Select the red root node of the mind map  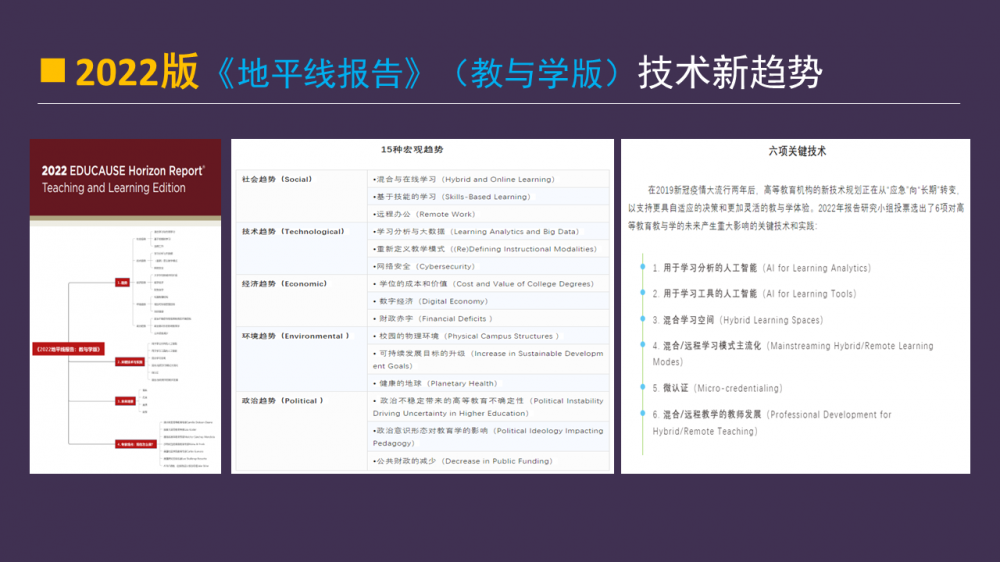pyautogui.click(x=66, y=349)
